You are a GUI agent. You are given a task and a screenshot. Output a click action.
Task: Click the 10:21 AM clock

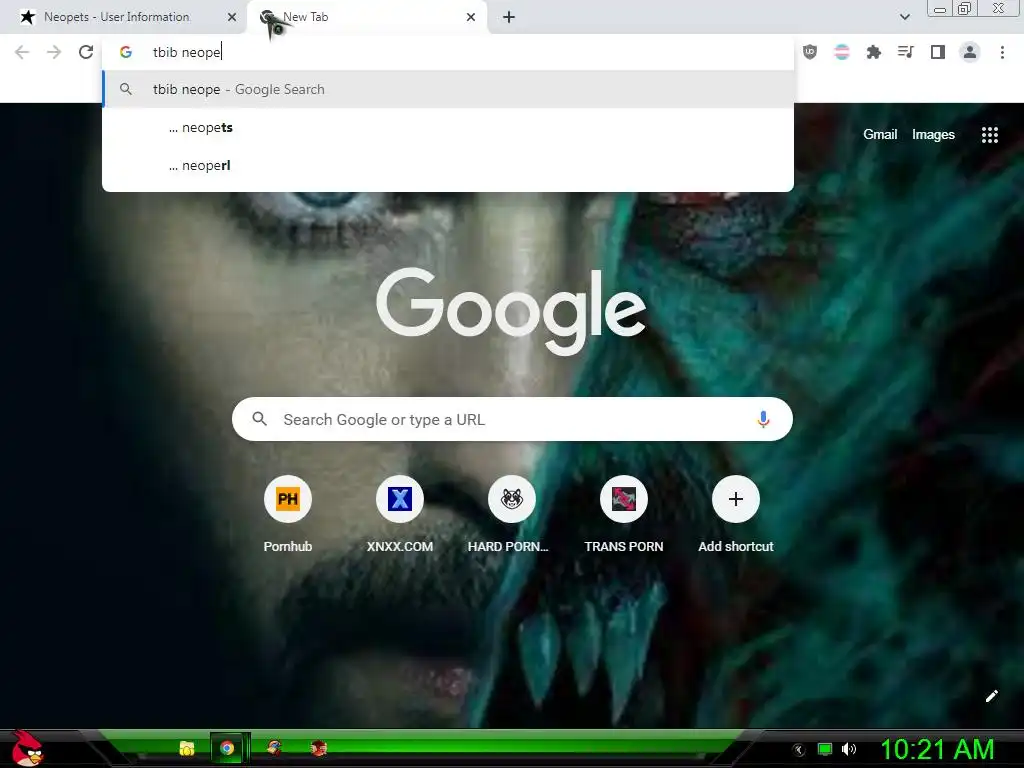938,749
